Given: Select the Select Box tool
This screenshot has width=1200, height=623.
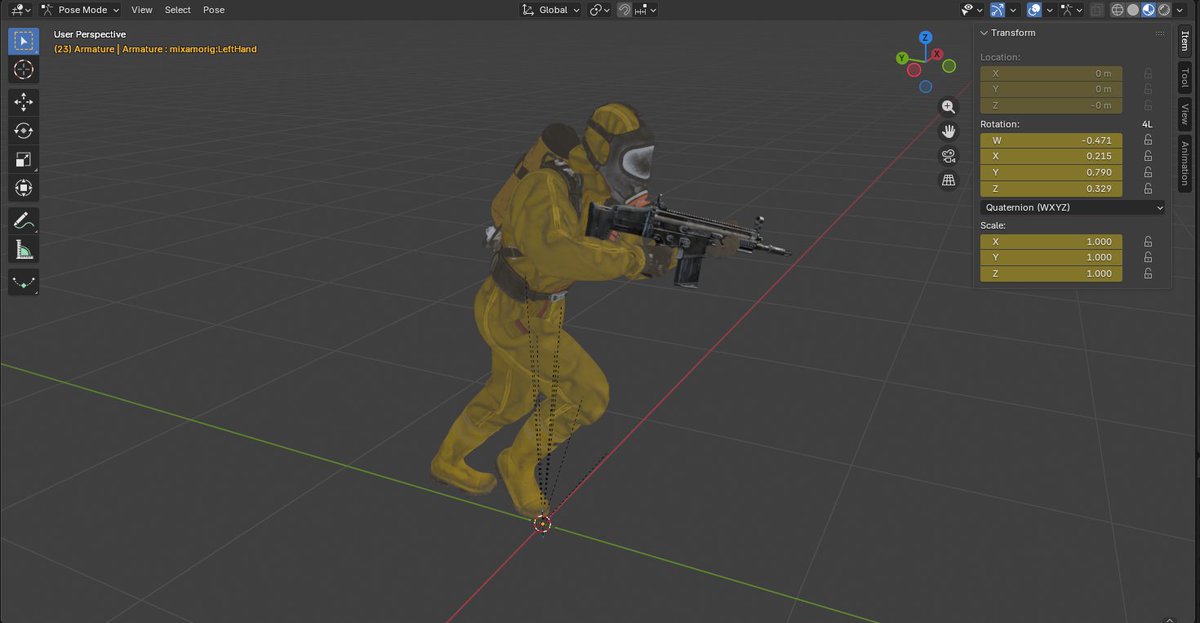Looking at the screenshot, I should pyautogui.click(x=24, y=42).
